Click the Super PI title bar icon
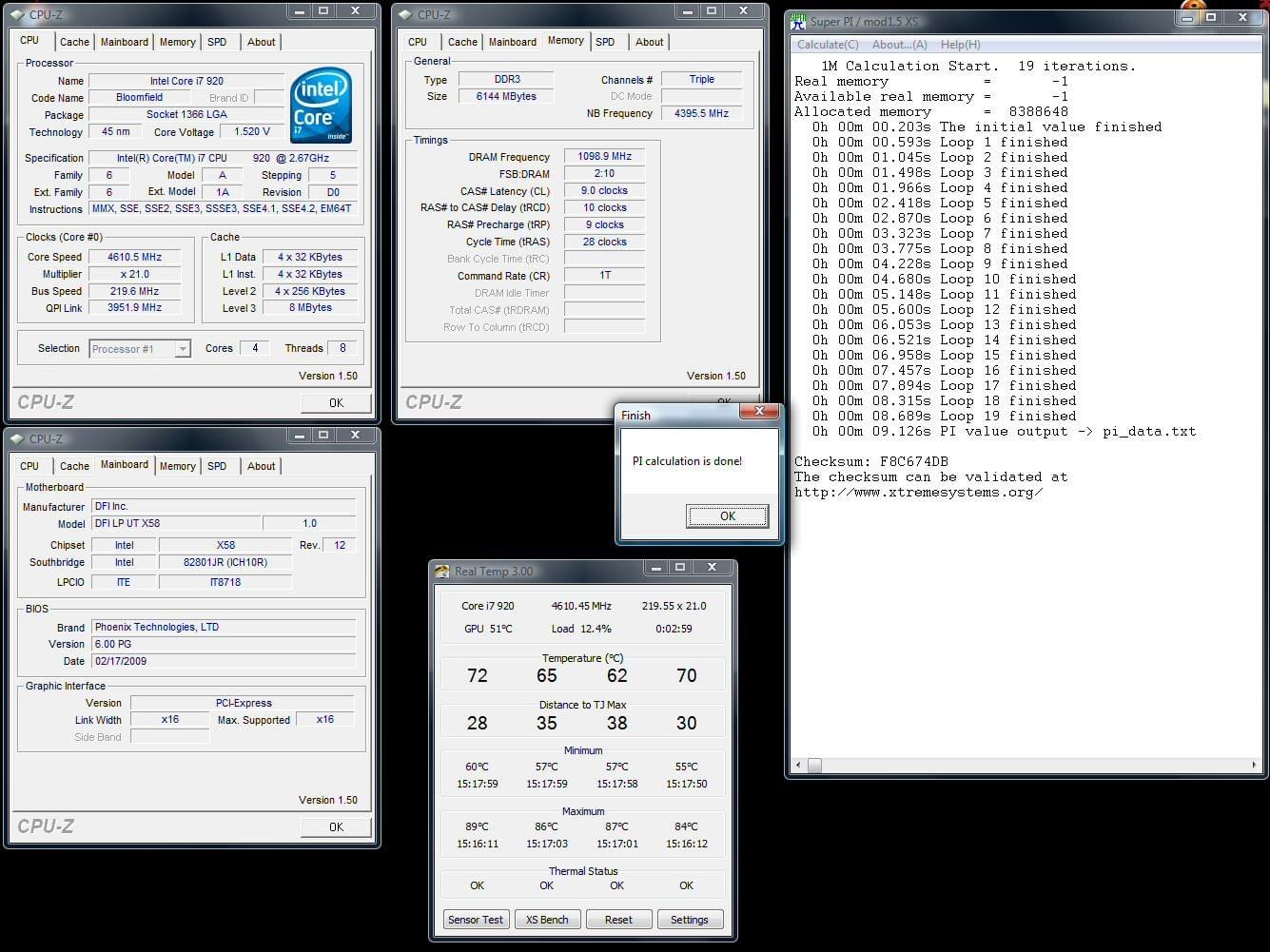Screen dimensions: 1270x952 [798, 21]
